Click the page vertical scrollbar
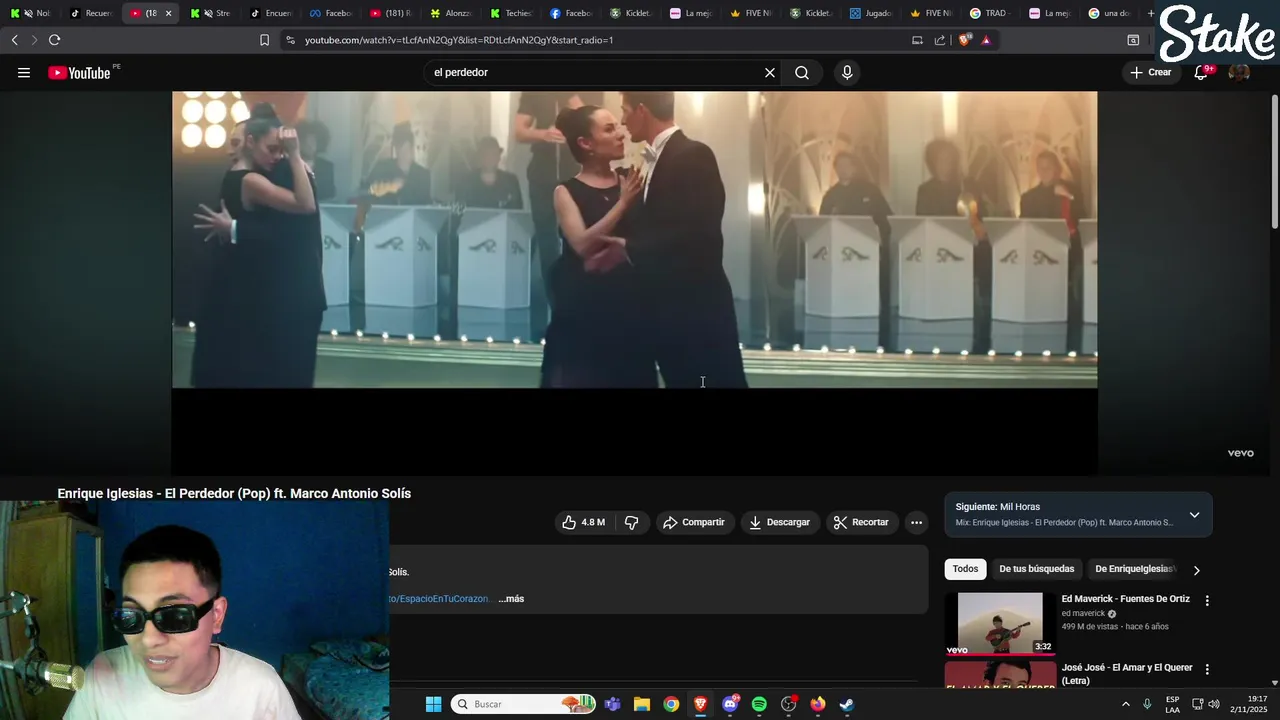This screenshot has height=720, width=1280. (1275, 160)
